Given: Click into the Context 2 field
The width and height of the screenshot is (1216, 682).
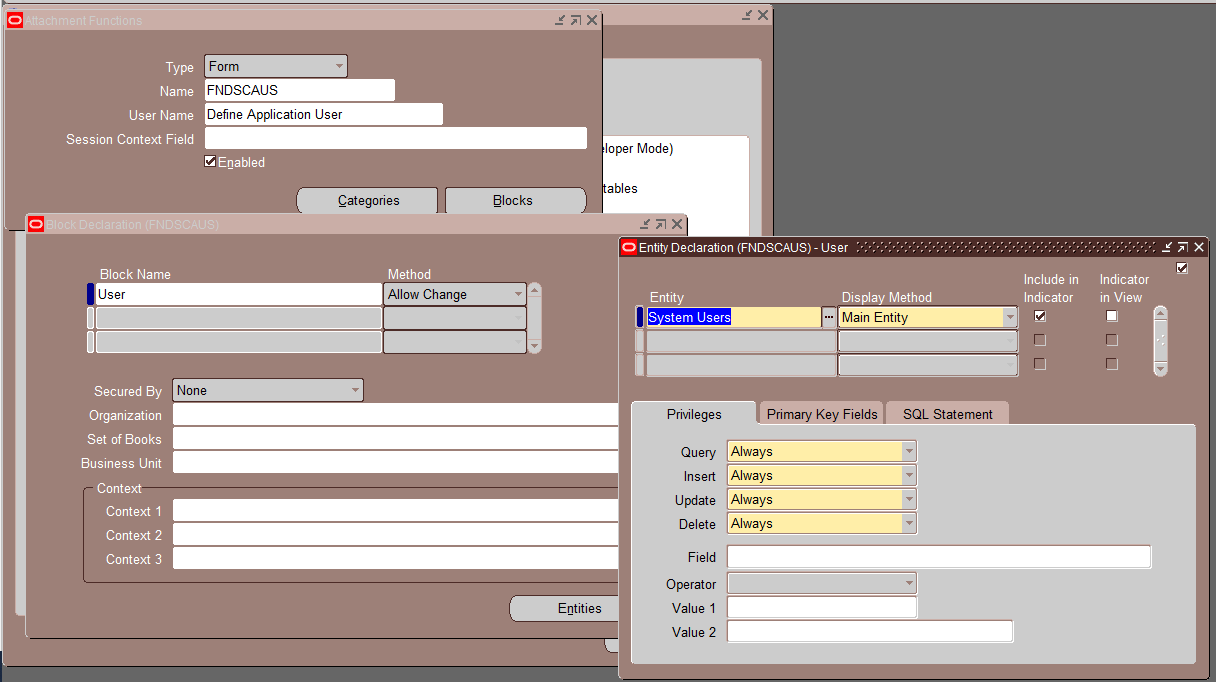Looking at the screenshot, I should click(396, 534).
